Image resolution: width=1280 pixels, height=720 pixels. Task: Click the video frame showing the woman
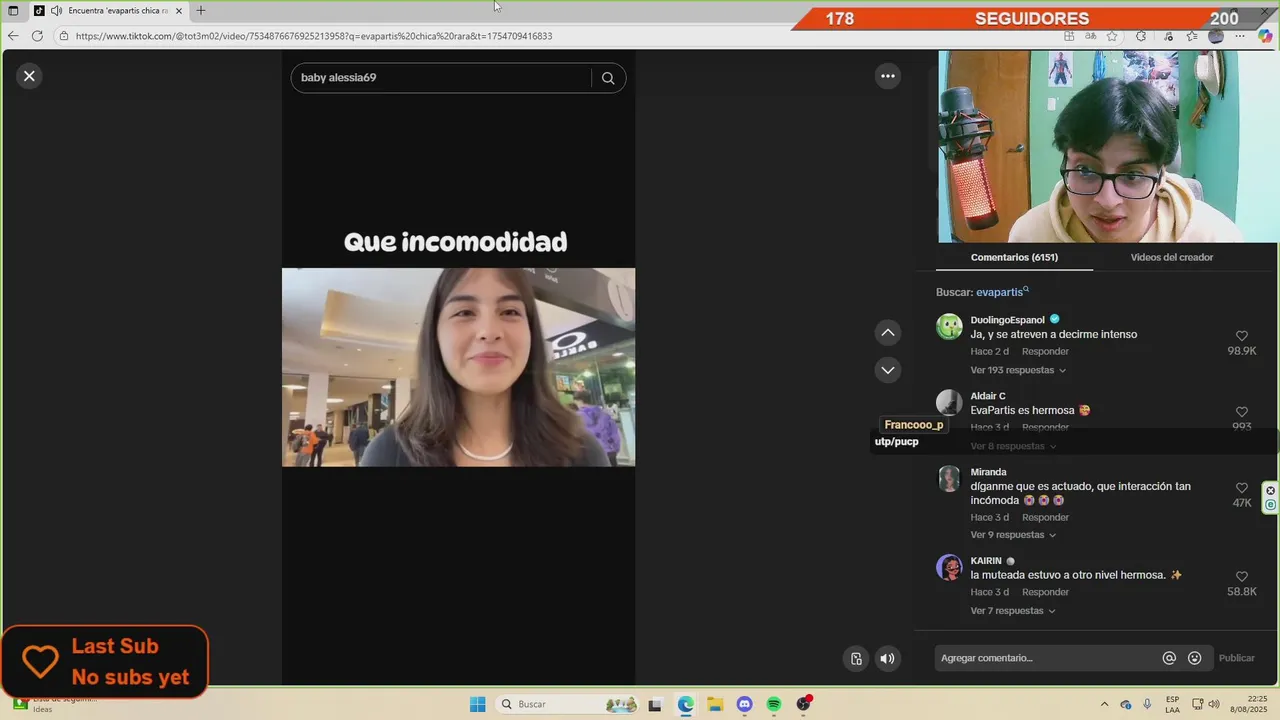pos(458,367)
